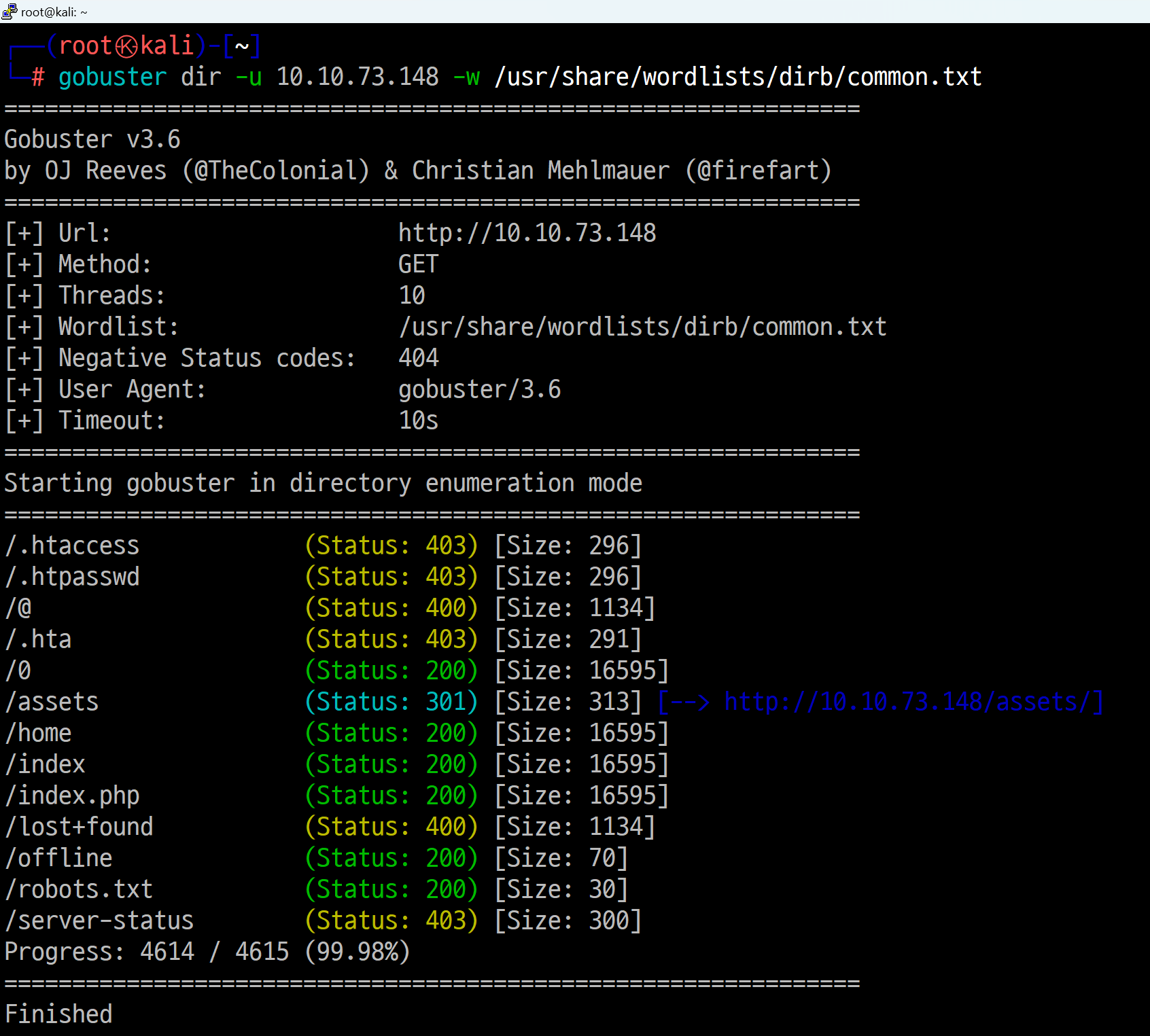Image resolution: width=1150 pixels, height=1036 pixels.
Task: Click the /0 result entry
Action: (18, 671)
